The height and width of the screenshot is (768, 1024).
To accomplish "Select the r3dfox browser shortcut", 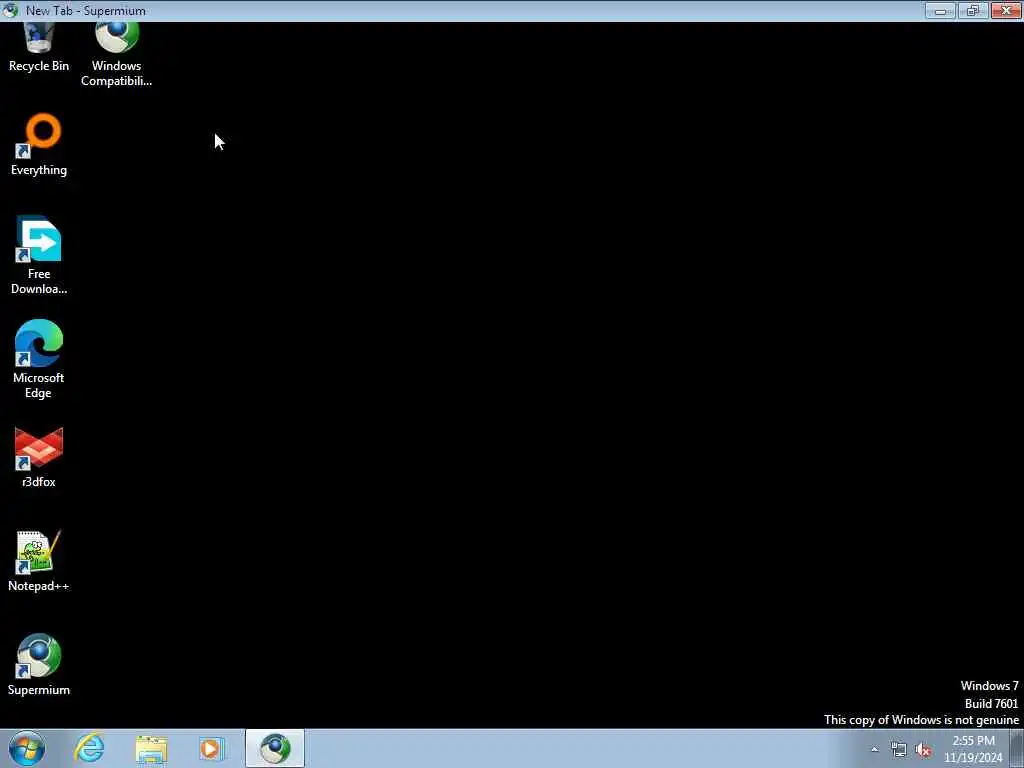I will [39, 457].
